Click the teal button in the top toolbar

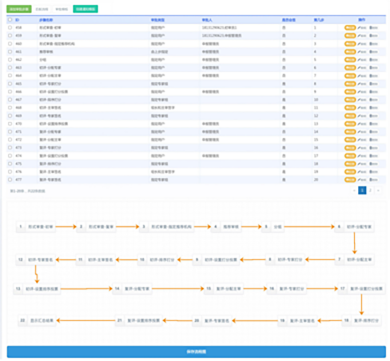[85, 9]
